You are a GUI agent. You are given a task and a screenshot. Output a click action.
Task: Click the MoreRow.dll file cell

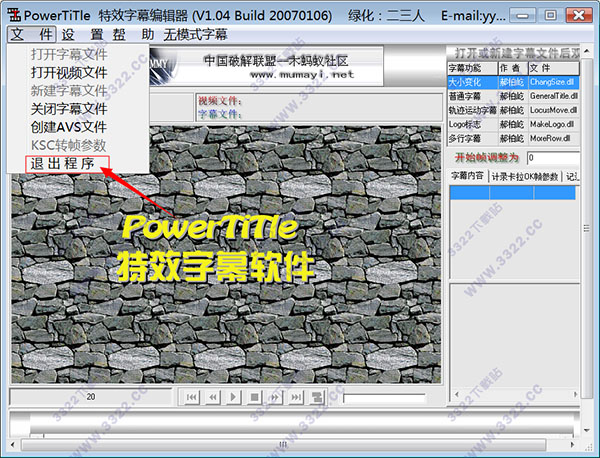coord(554,139)
